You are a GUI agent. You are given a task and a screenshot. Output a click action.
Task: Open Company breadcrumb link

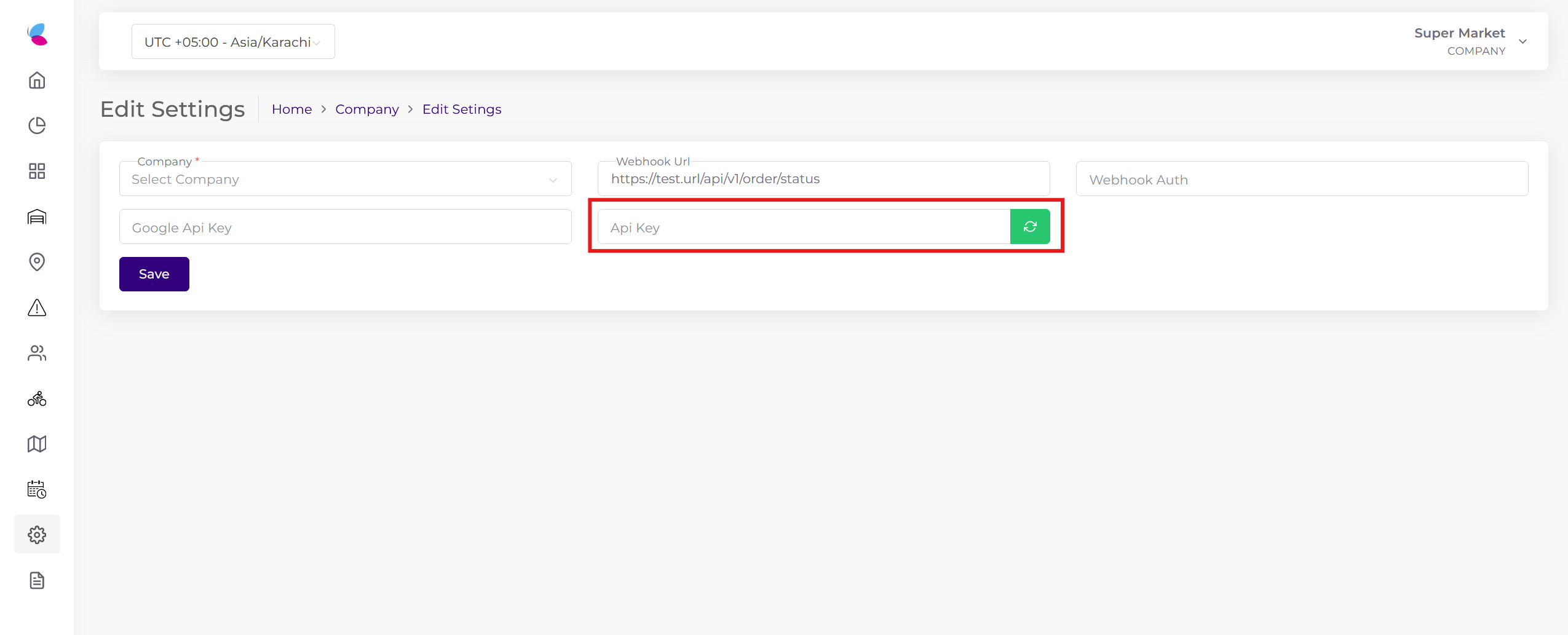(x=366, y=109)
